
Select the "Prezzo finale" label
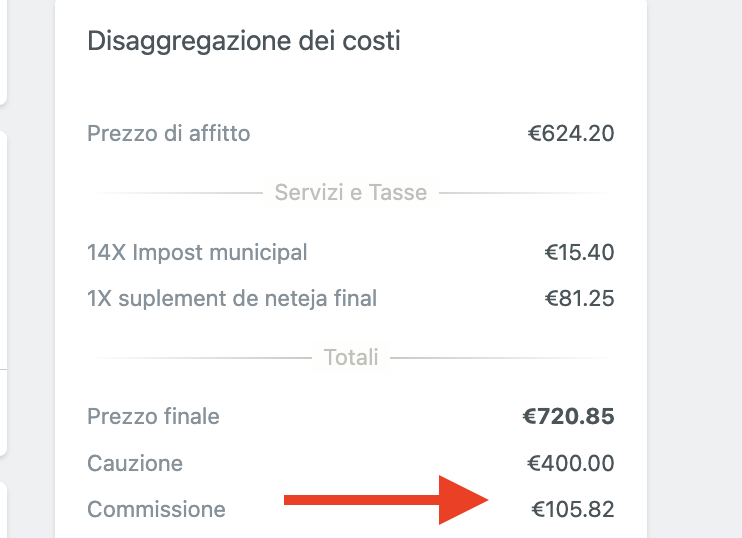tap(153, 416)
